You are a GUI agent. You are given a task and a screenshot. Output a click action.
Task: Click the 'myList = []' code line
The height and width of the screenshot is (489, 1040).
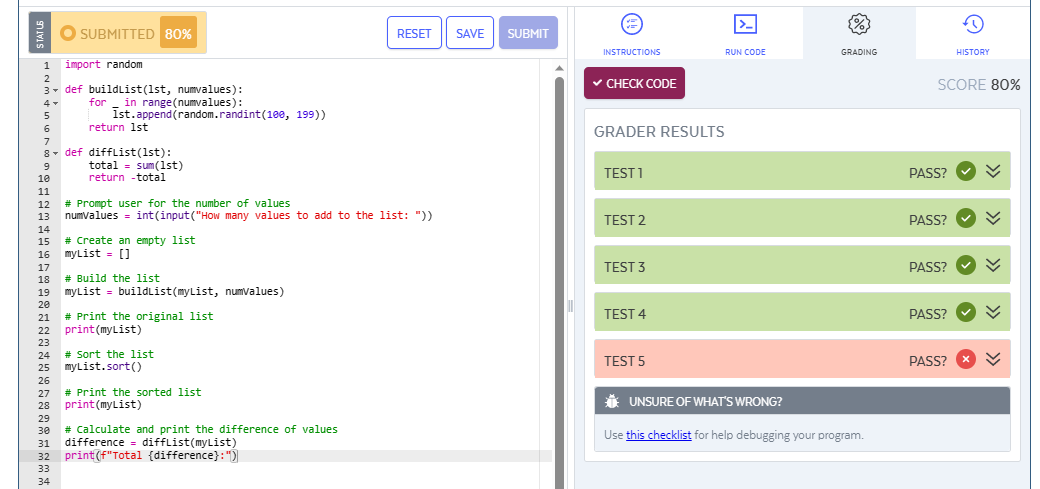(98, 253)
